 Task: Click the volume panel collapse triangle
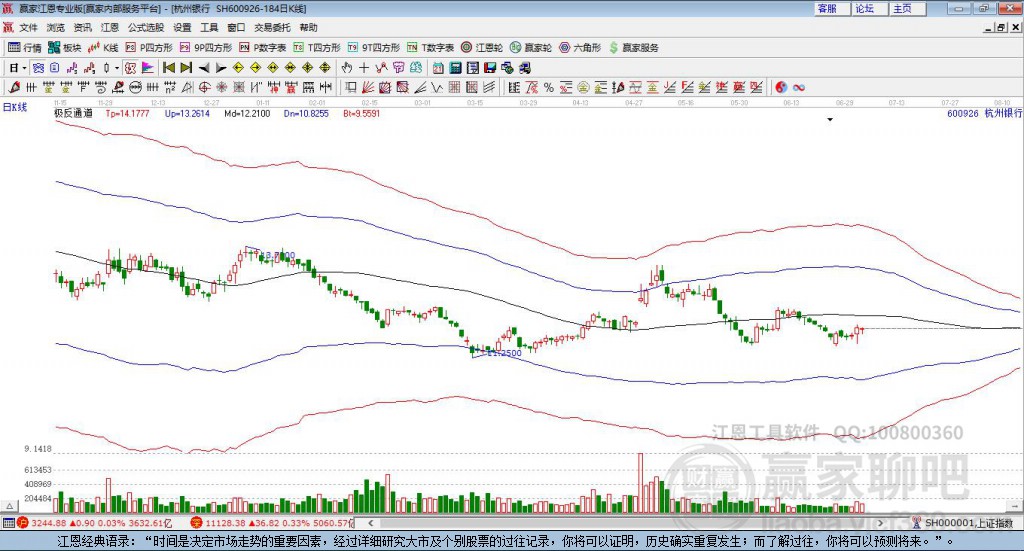tap(10, 506)
